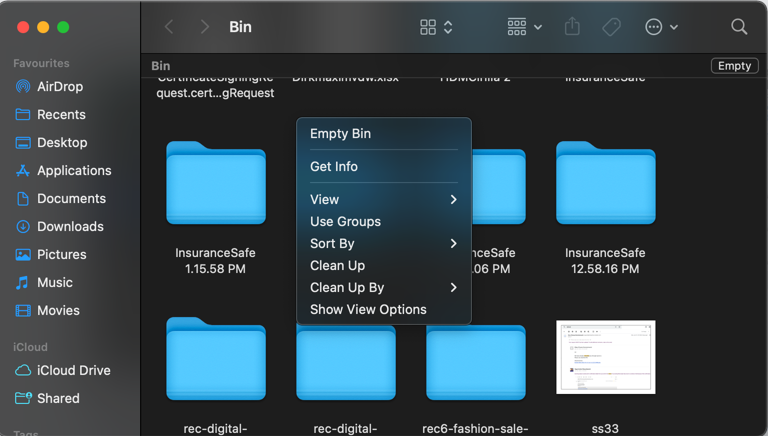Select the InsuranceSafe 1.15.58 PM folder icon
Viewport: 768px width, 436px height.
[216, 183]
